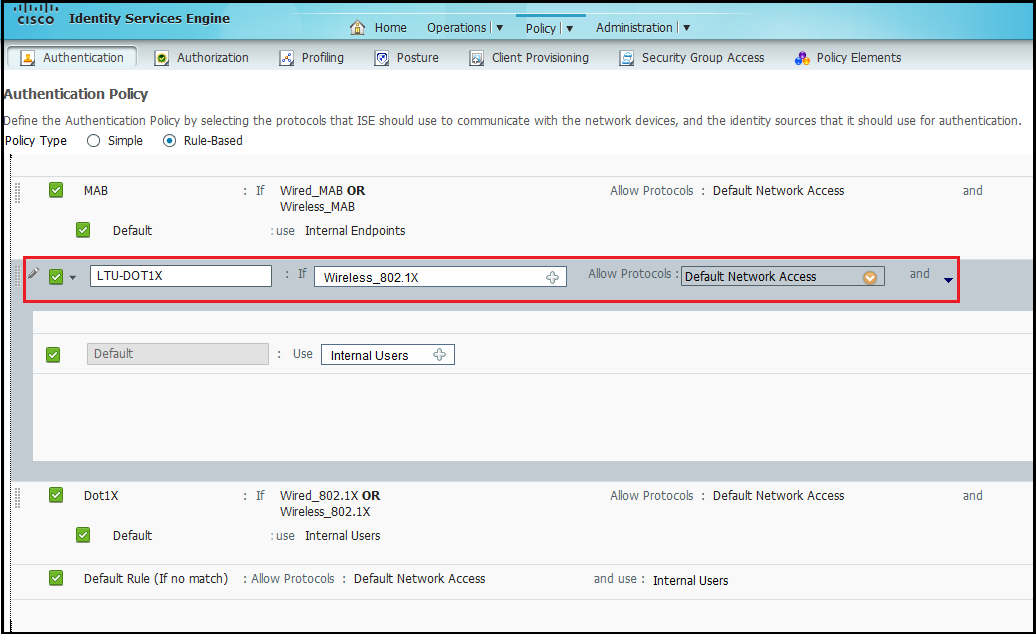Click the plus icon in Wireless_802.1X condition field
1036x634 pixels.
tap(552, 277)
